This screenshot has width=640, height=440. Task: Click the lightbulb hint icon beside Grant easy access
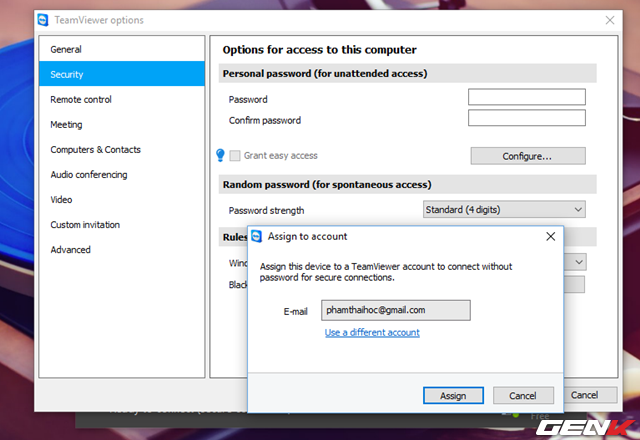coord(220,155)
